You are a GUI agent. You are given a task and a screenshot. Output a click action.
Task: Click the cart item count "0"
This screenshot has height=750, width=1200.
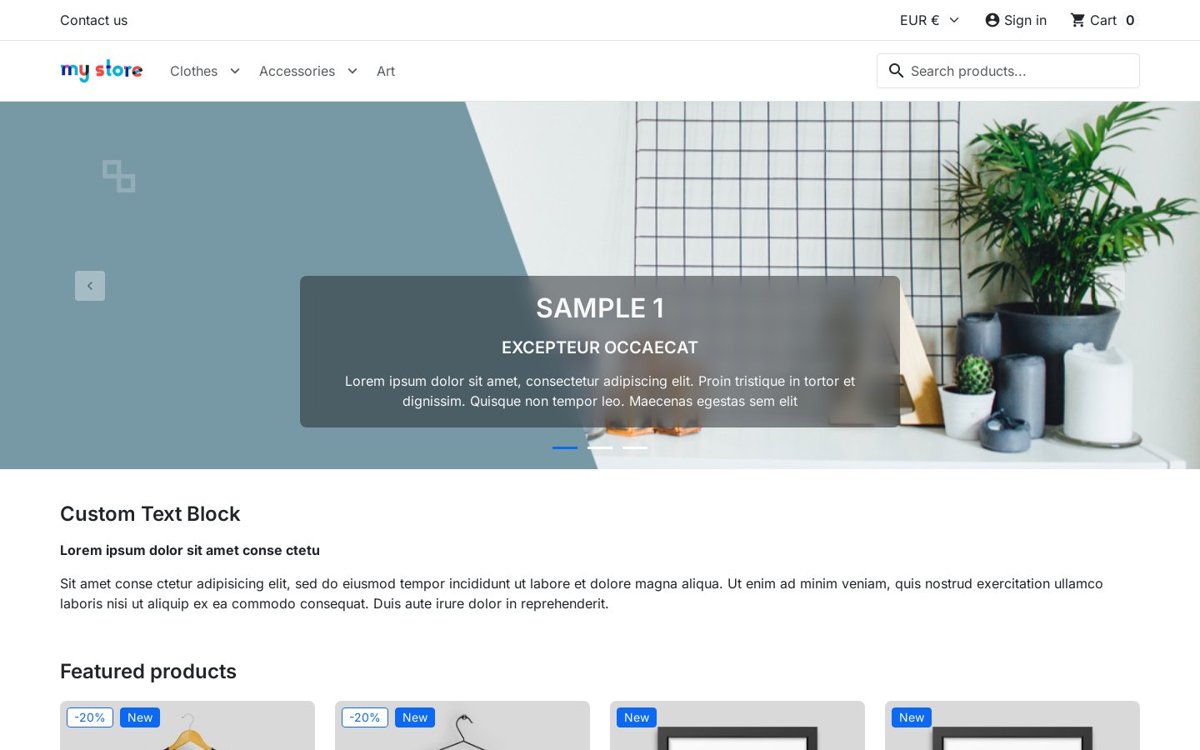tap(1130, 20)
